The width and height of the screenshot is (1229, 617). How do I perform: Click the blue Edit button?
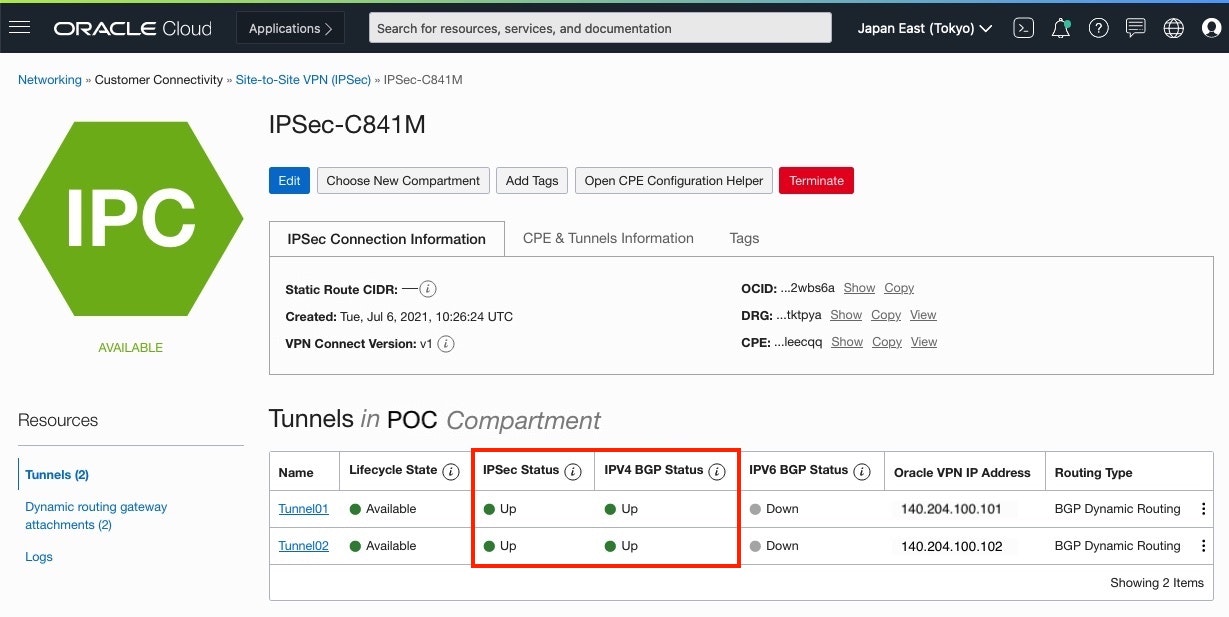289,180
